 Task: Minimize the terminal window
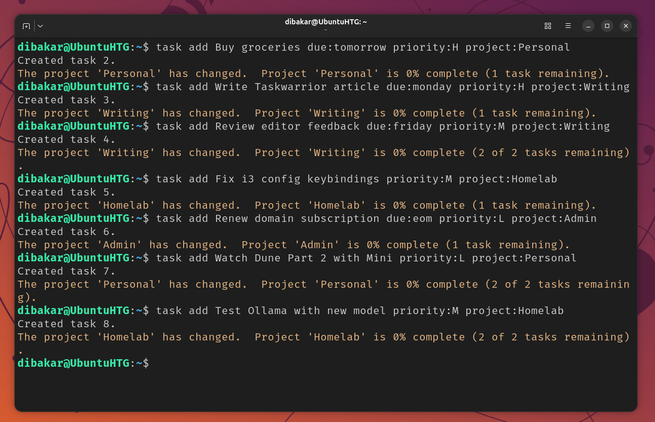[x=588, y=26]
